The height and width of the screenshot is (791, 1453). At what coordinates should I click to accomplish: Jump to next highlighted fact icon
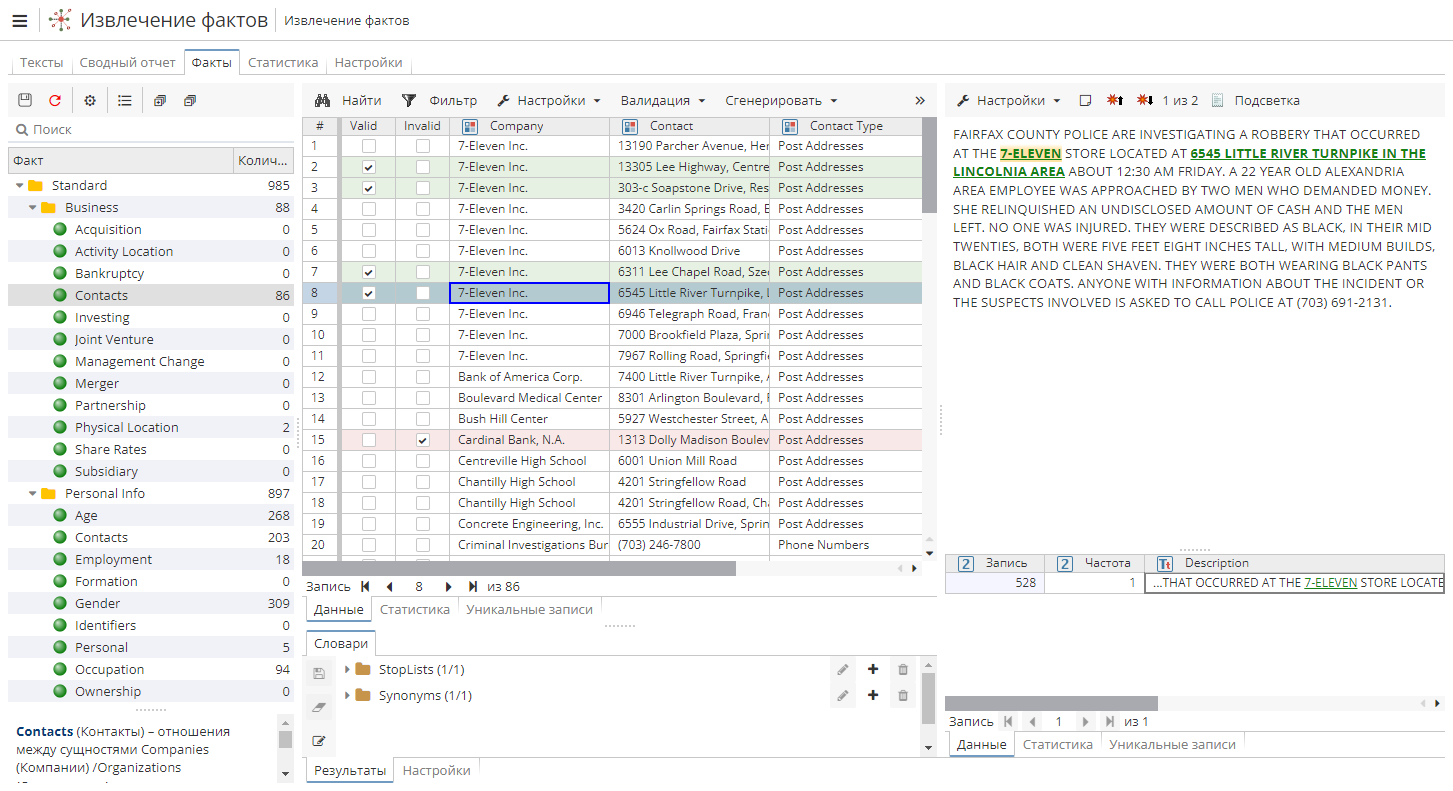pyautogui.click(x=1146, y=100)
